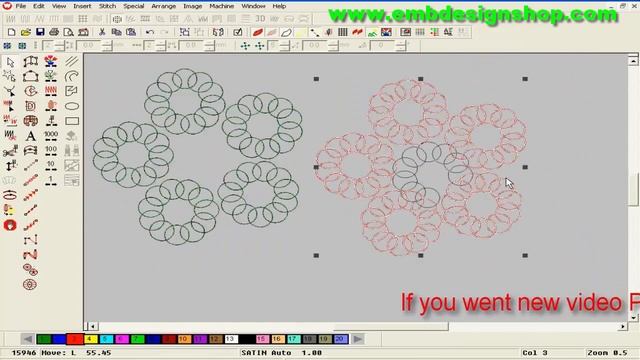Select the diagonal lines tool
This screenshot has height=360, width=640.
coord(72,62)
